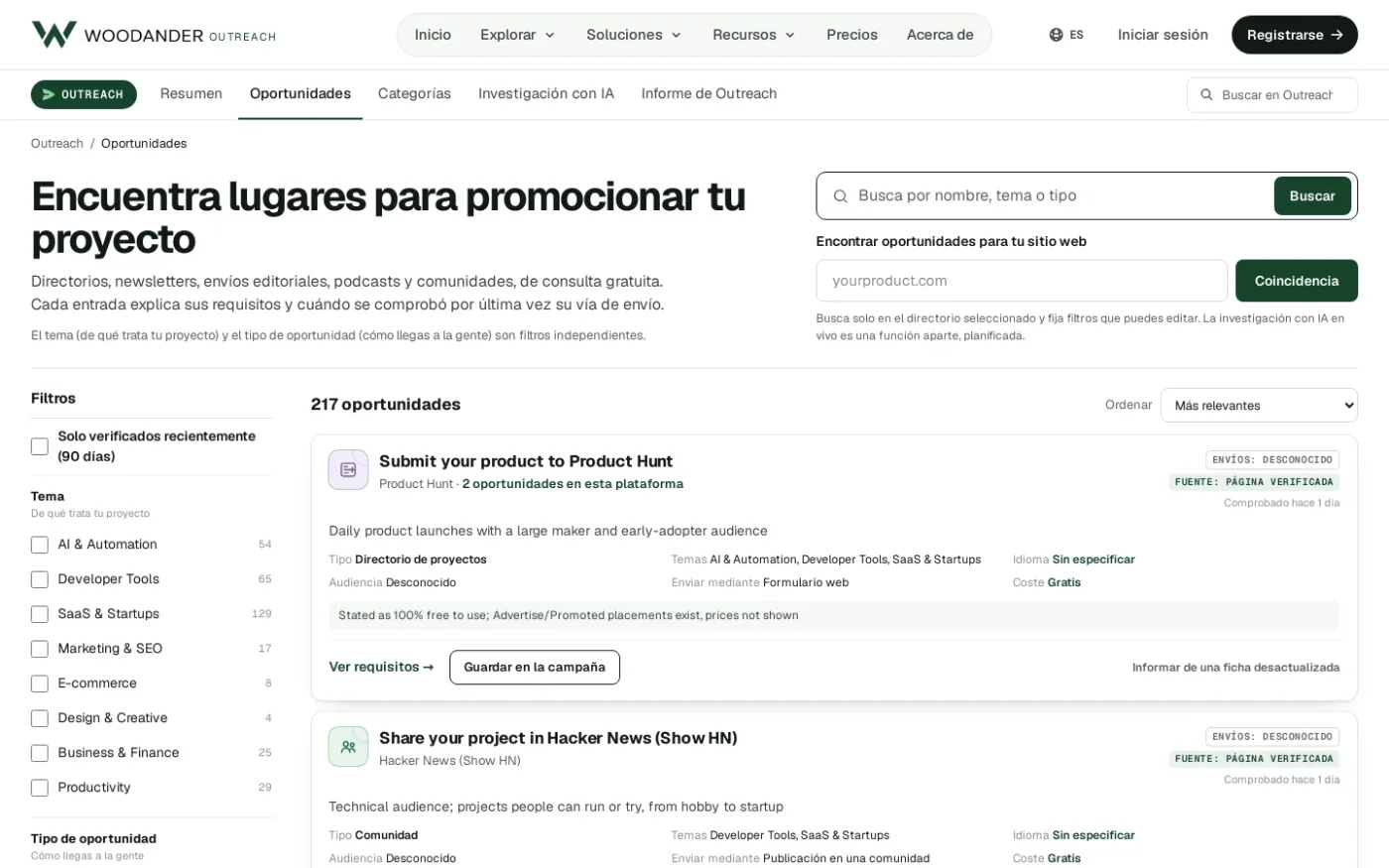The image size is (1389, 868).
Task: Open the Más relevantes sort dropdown
Action: [1259, 405]
